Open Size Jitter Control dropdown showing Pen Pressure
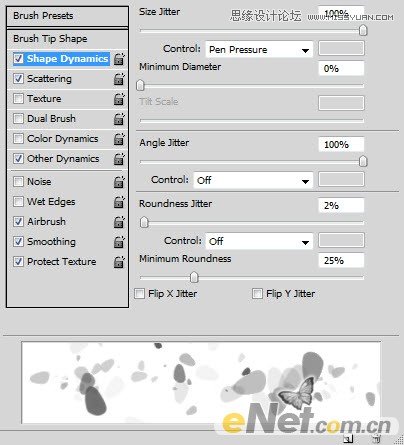The width and height of the screenshot is (404, 445). (x=259, y=50)
